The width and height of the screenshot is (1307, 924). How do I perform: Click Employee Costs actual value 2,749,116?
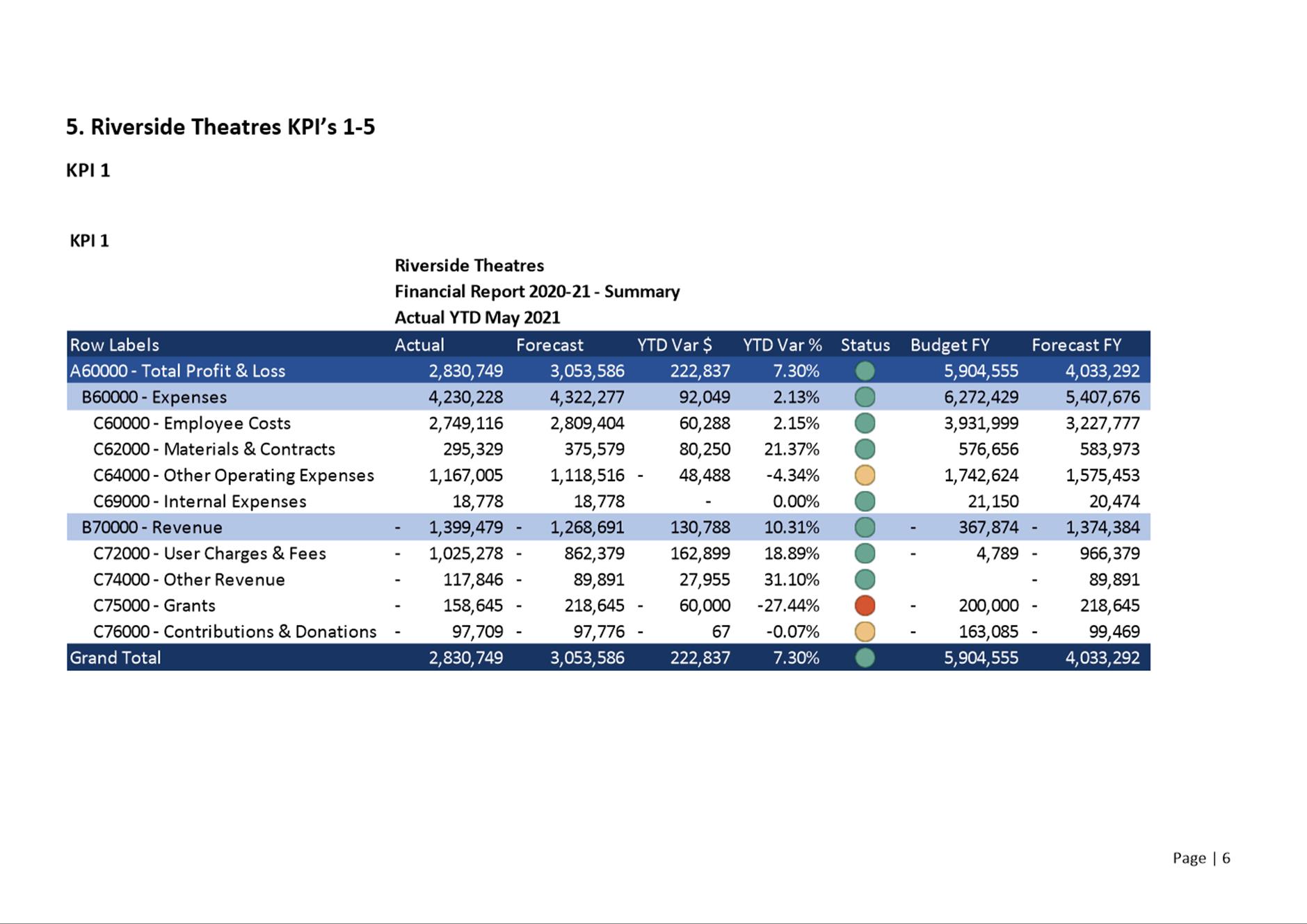tap(465, 423)
